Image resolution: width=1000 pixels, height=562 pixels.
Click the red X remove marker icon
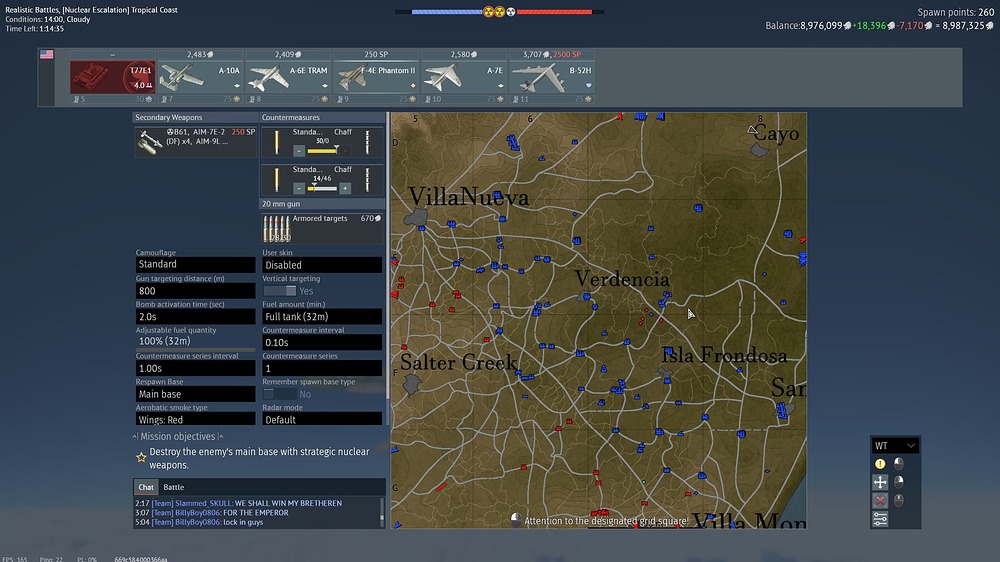point(880,500)
